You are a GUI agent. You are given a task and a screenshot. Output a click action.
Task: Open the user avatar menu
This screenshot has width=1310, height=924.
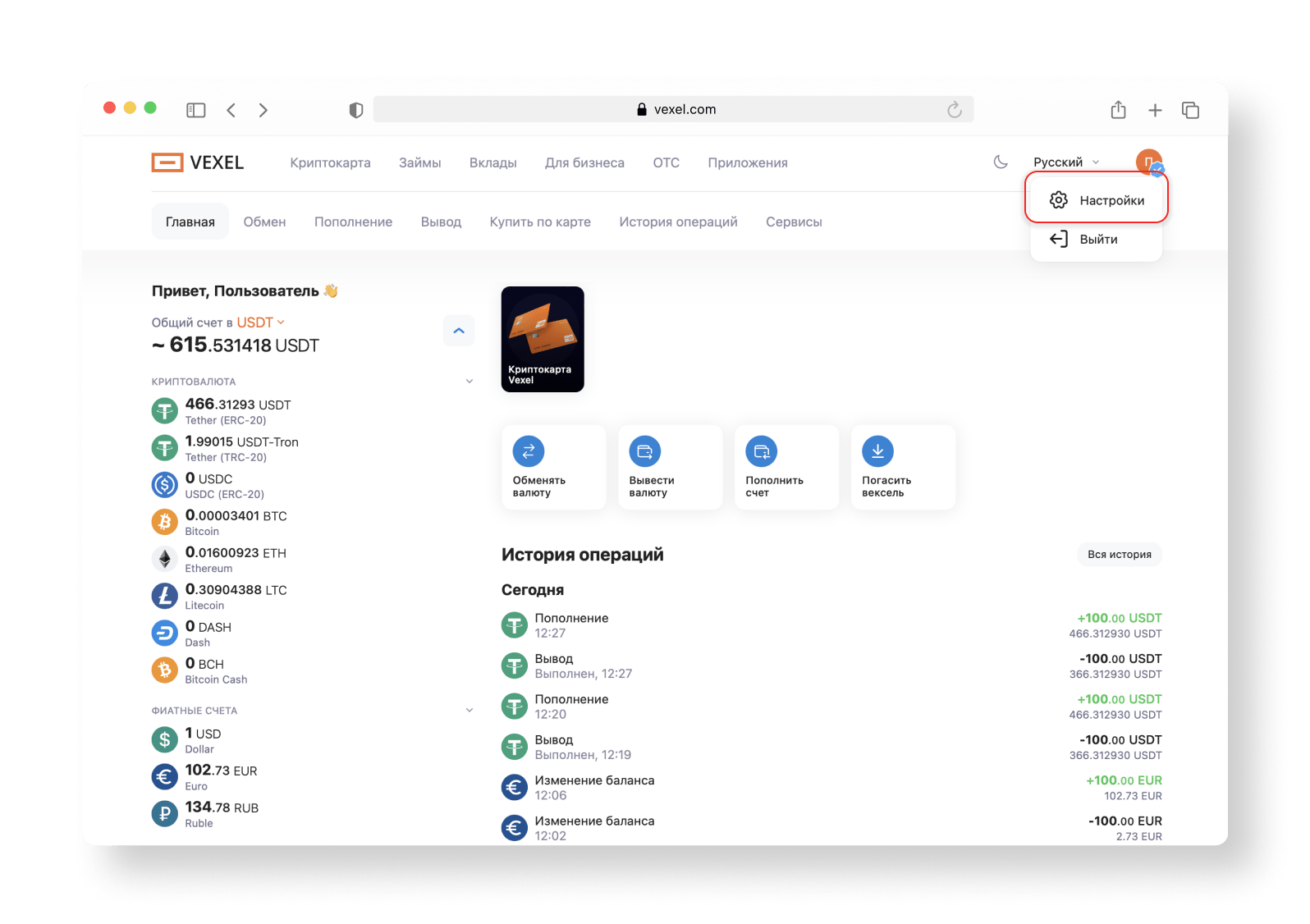(1149, 162)
